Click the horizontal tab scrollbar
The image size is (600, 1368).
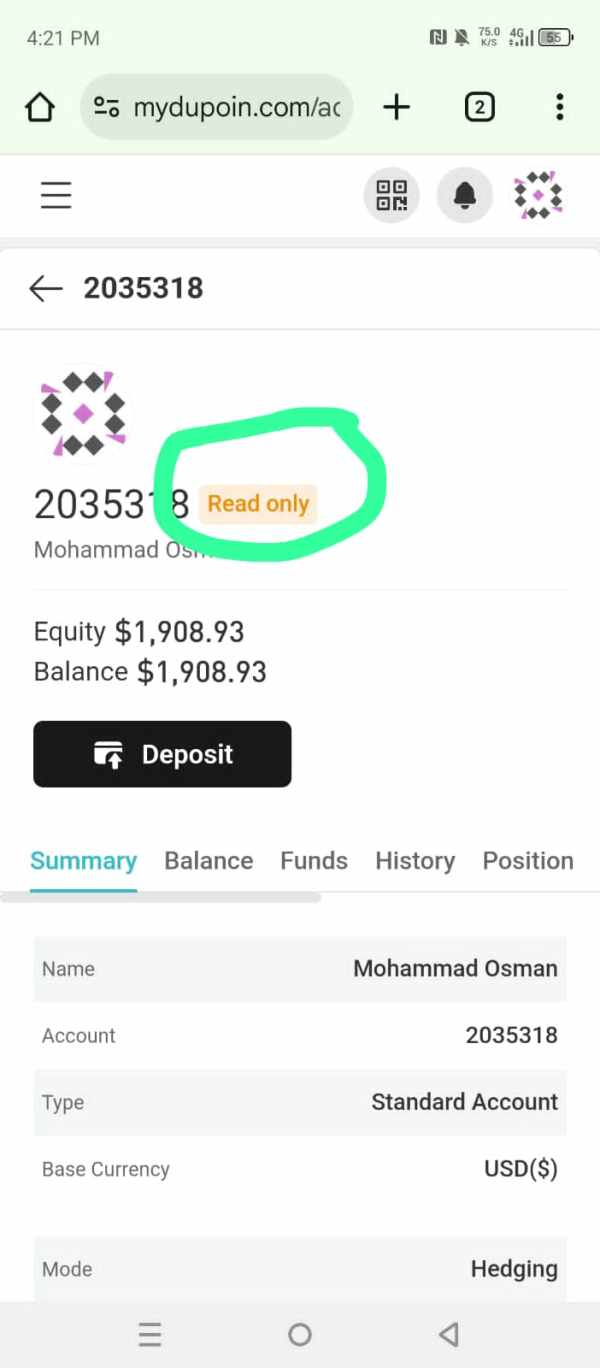(x=160, y=898)
